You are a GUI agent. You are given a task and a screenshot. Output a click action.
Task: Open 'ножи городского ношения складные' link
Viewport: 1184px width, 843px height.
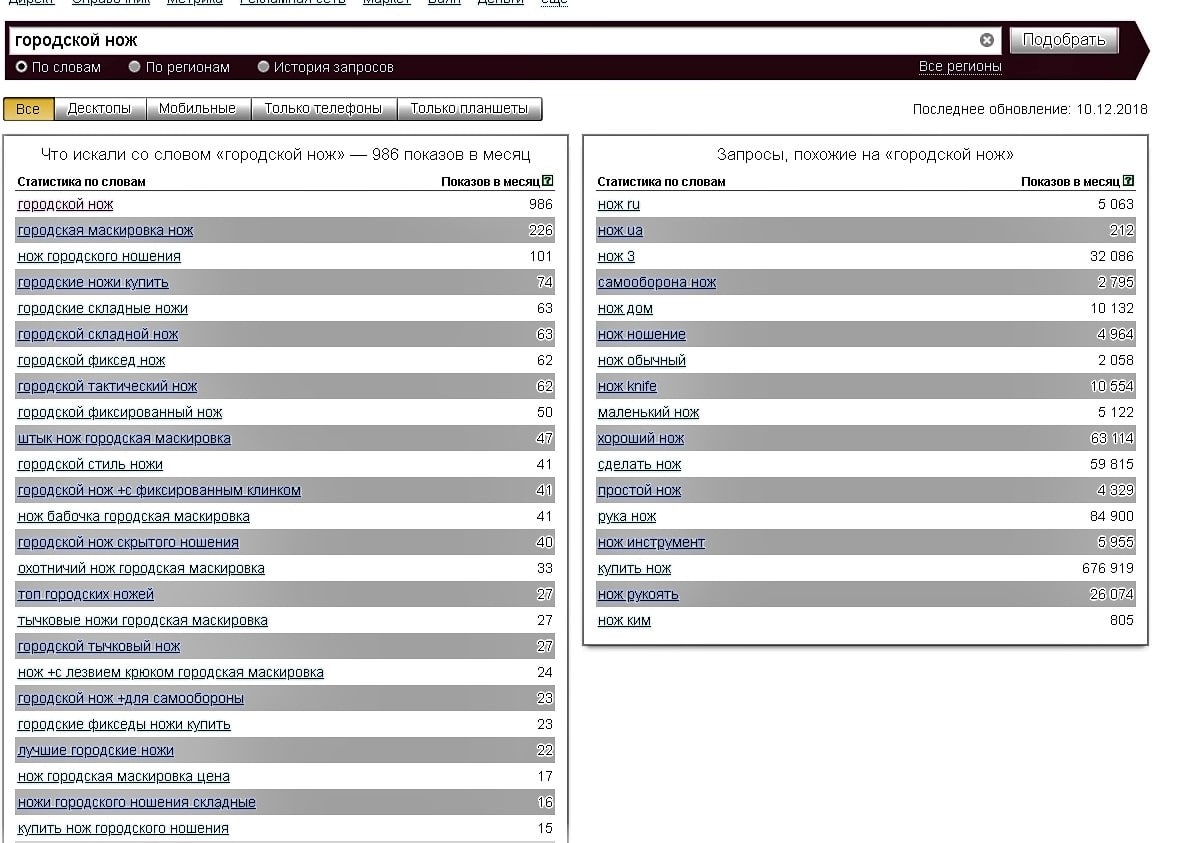coord(137,803)
